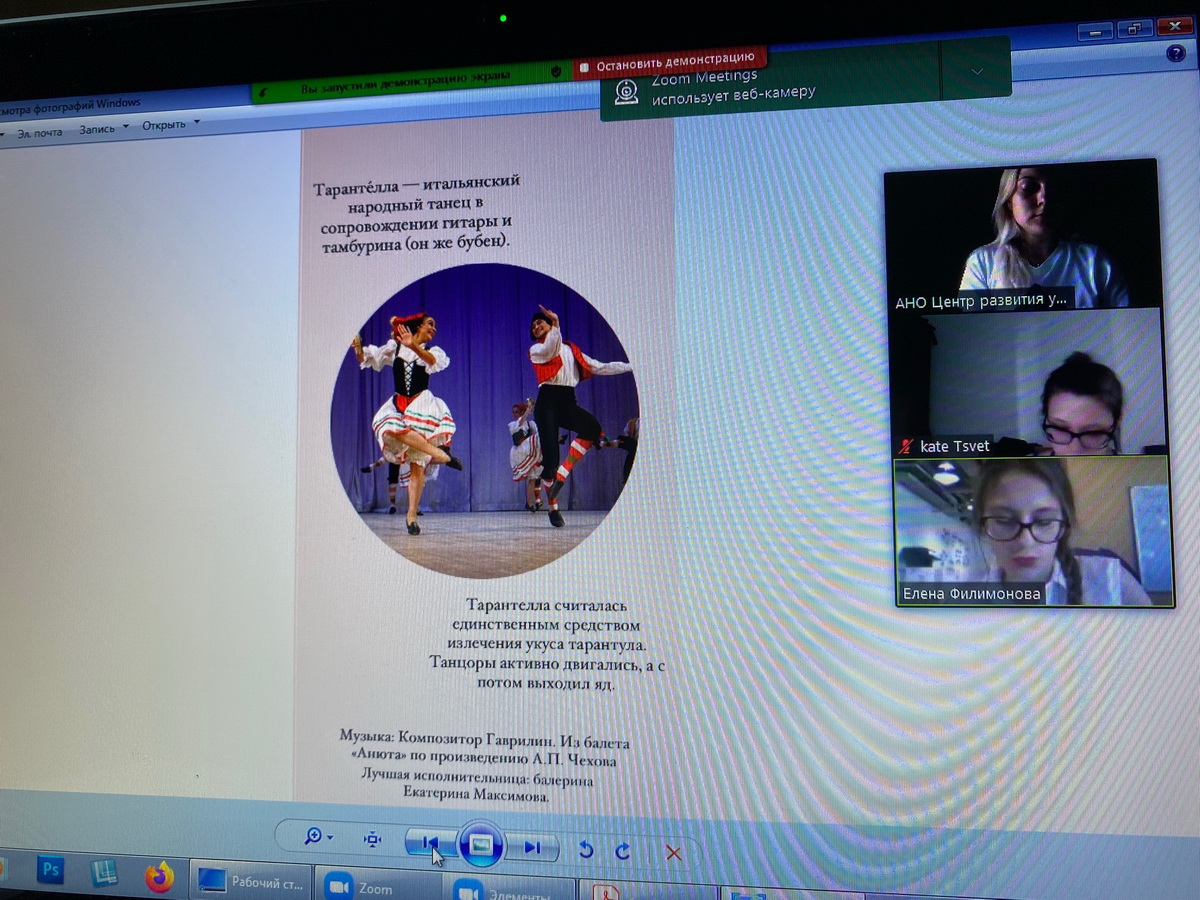Click the Zoom screen share shield icon
1200x900 pixels.
[556, 72]
